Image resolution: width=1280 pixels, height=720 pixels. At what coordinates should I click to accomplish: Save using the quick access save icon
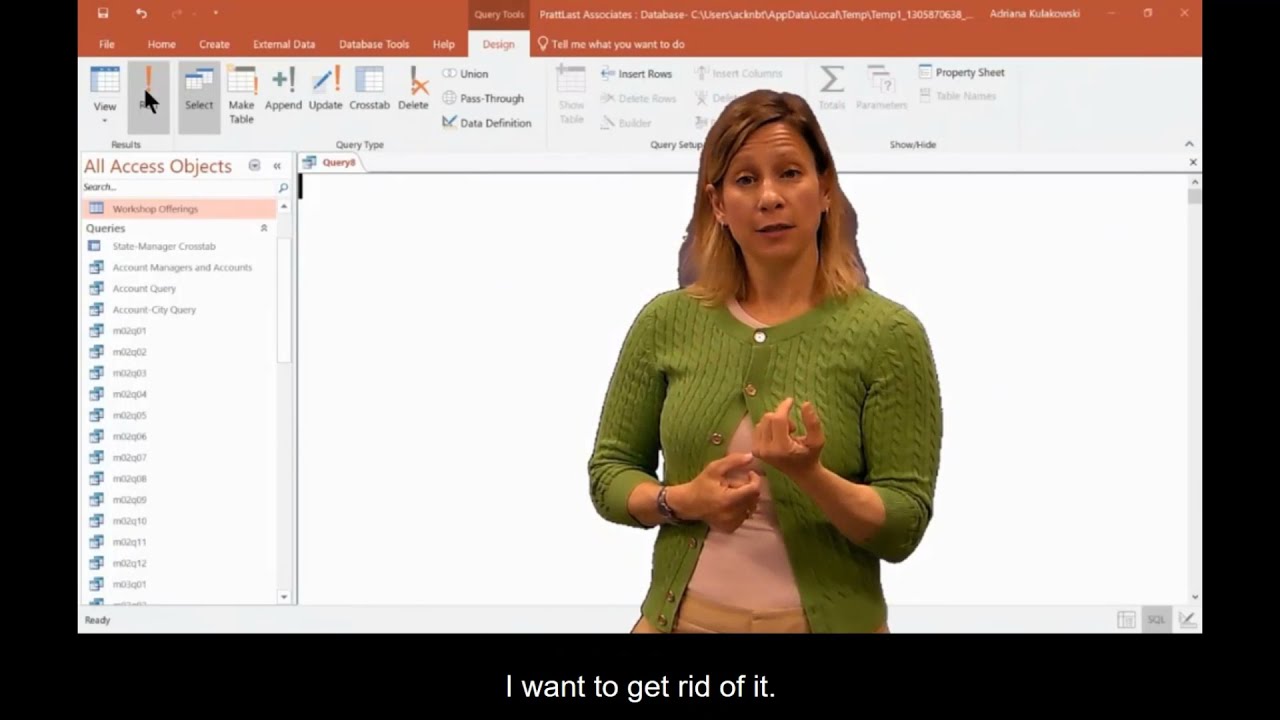pos(103,14)
